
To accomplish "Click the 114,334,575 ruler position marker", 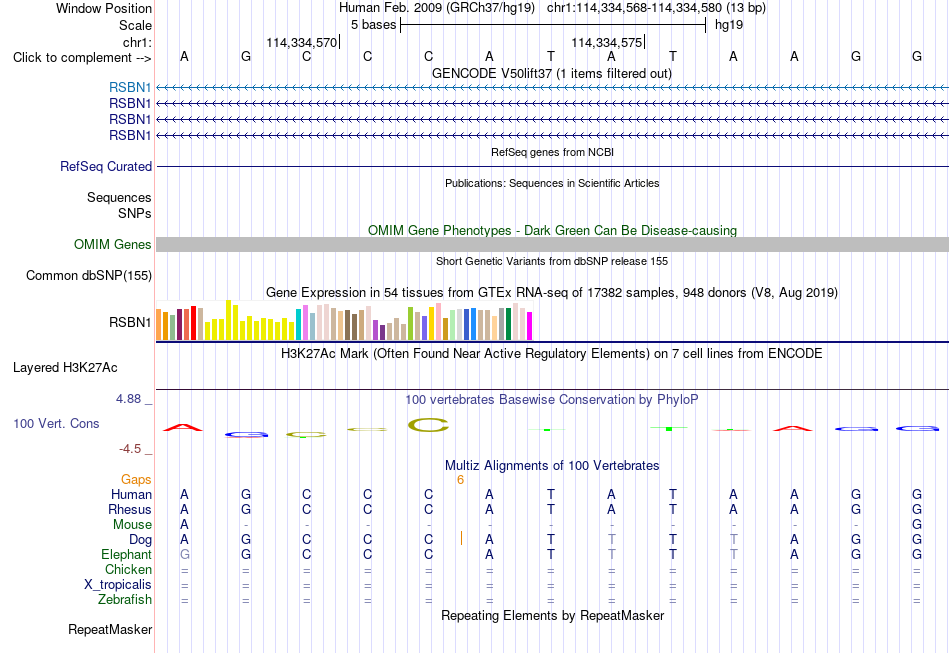I will (x=607, y=42).
